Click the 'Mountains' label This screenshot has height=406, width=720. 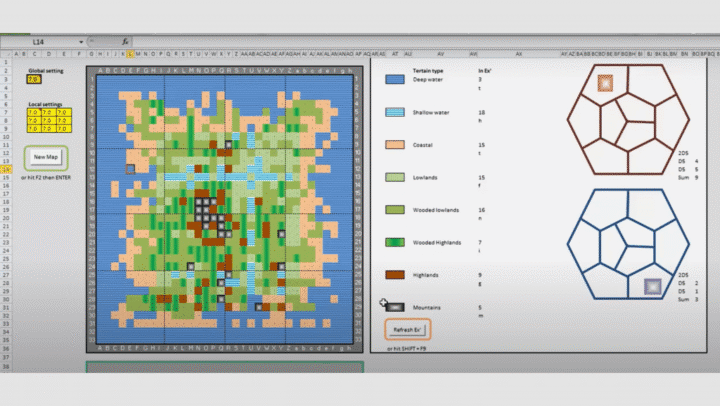point(427,307)
